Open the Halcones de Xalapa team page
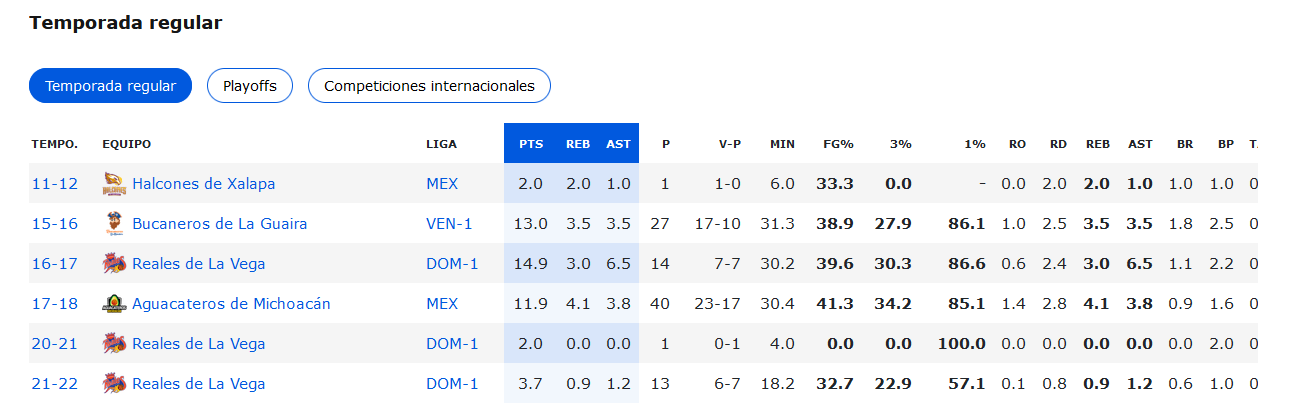Viewport: 1289px width, 409px height. click(203, 184)
